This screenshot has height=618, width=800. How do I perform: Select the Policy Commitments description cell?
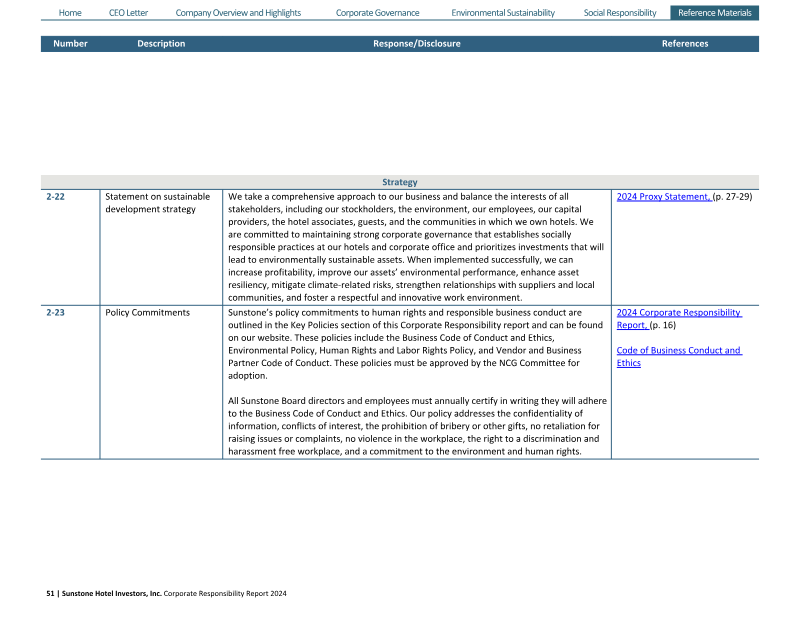[x=147, y=313]
